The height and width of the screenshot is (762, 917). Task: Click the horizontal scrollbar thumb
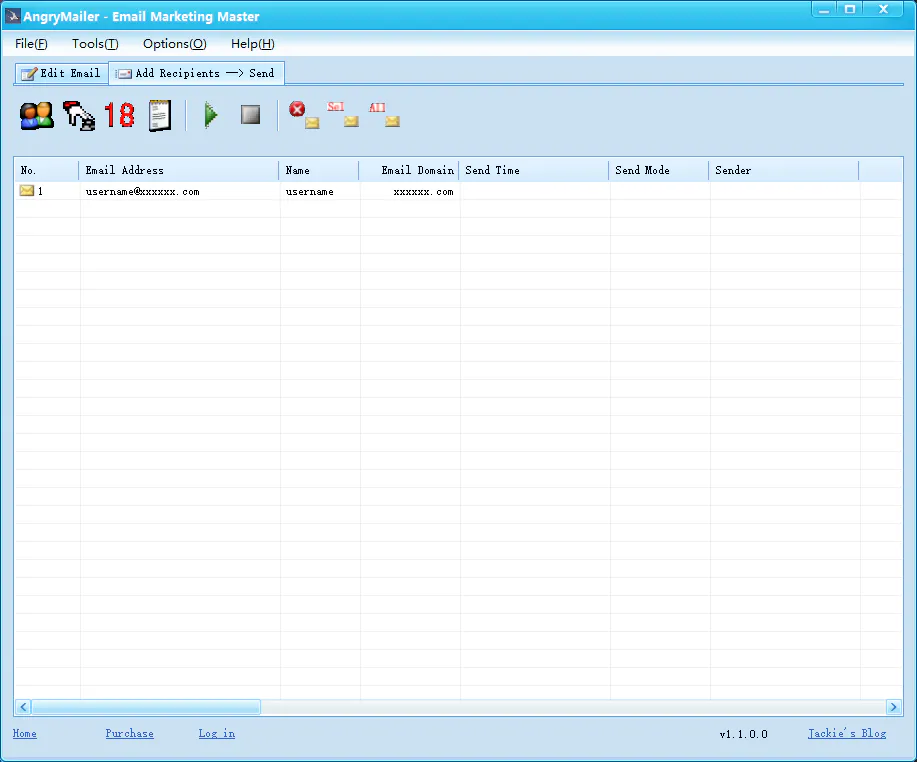146,707
